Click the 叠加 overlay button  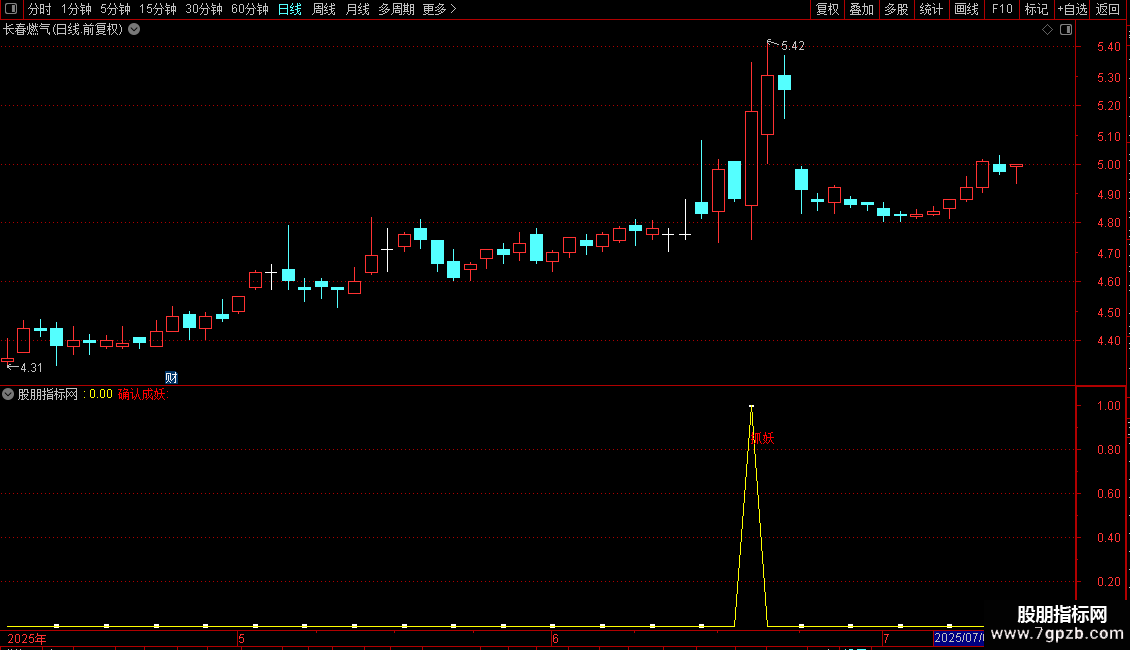tap(861, 9)
